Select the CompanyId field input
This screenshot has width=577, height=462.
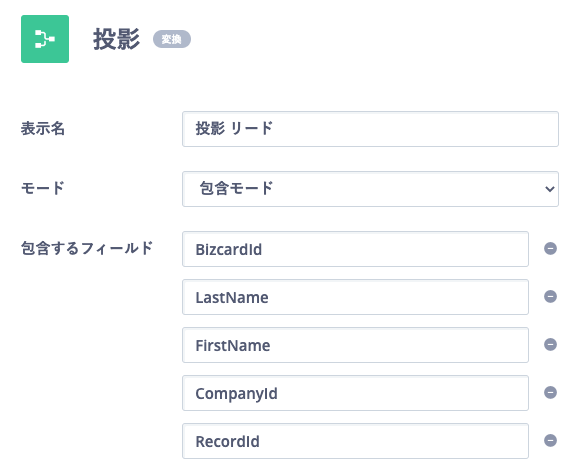[x=355, y=393]
